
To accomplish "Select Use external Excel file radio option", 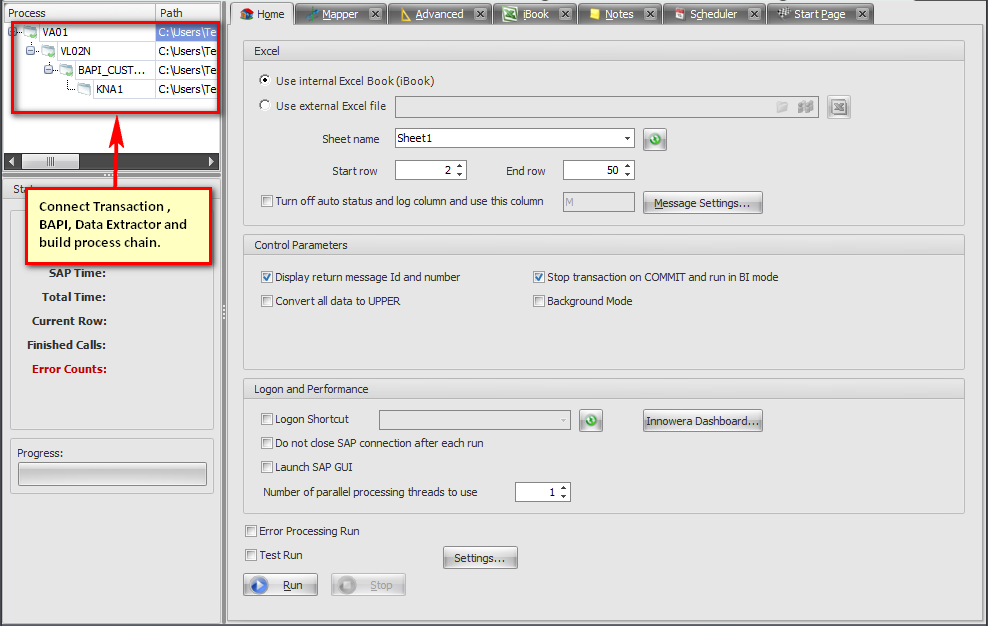I will pos(265,106).
